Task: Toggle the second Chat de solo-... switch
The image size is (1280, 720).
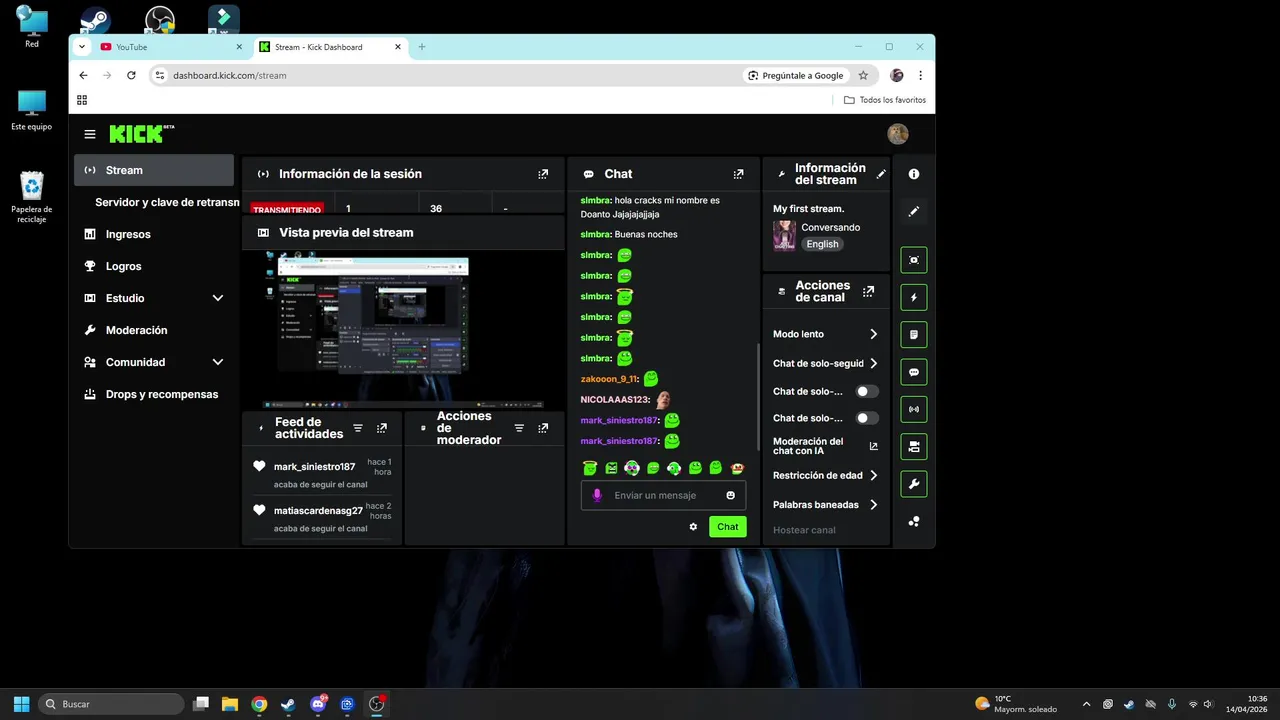Action: click(867, 418)
